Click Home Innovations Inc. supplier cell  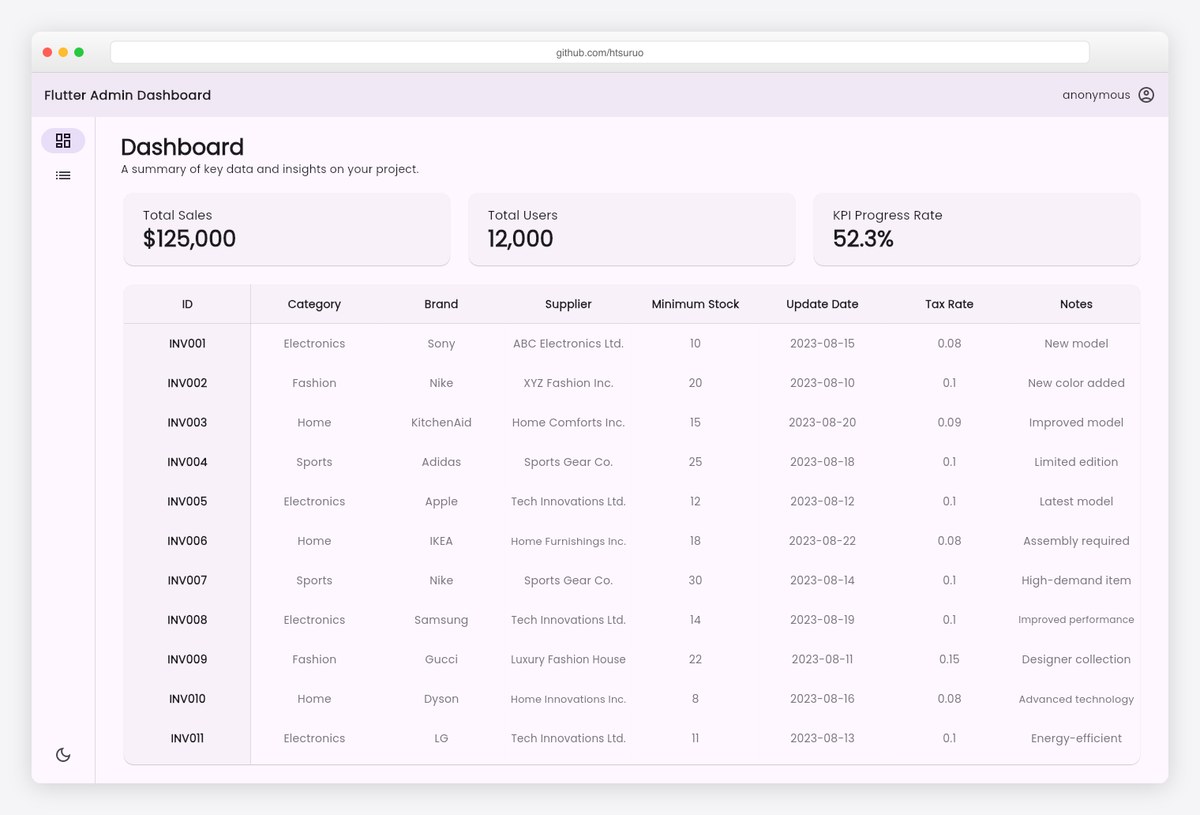click(x=568, y=699)
